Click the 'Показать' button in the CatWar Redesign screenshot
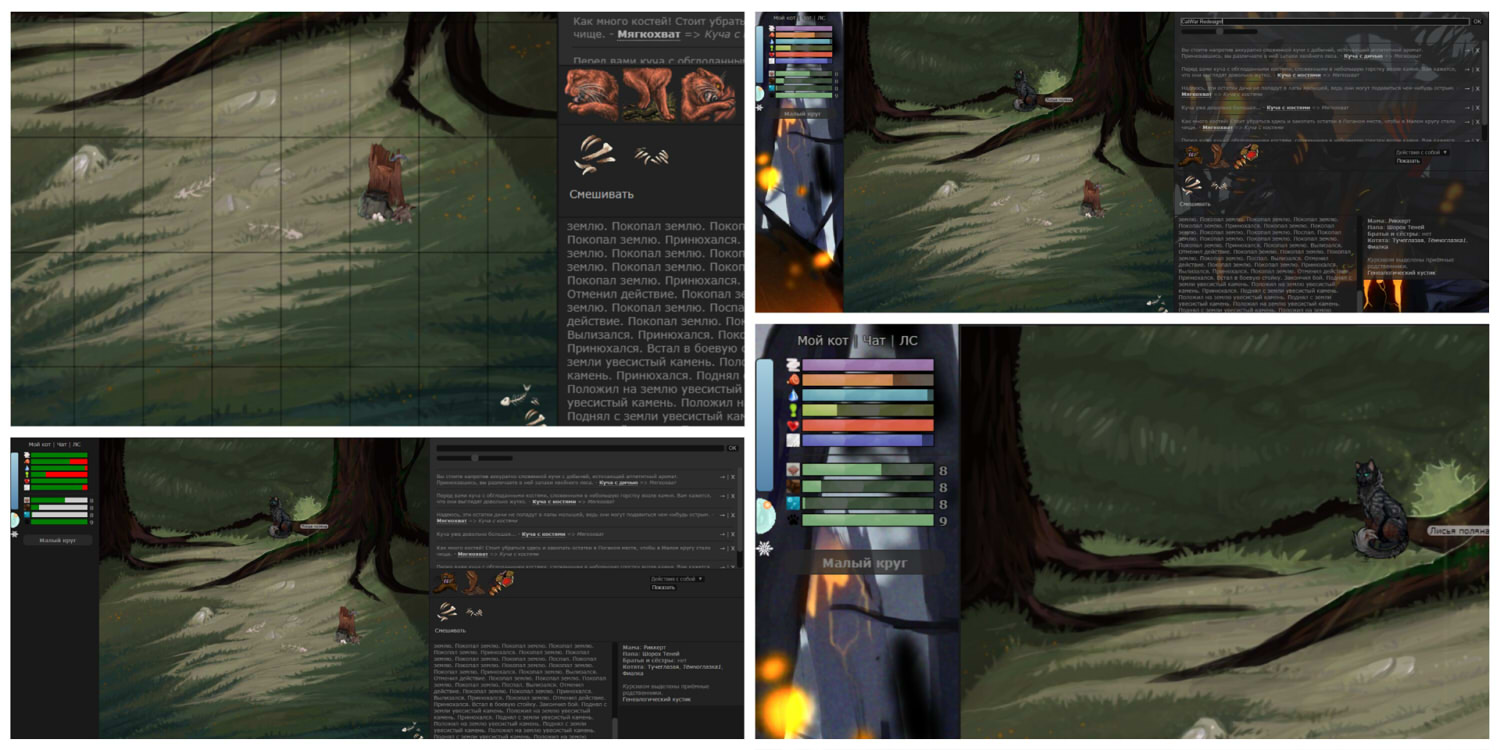Viewport: 1500px width, 750px height. pos(1408,161)
